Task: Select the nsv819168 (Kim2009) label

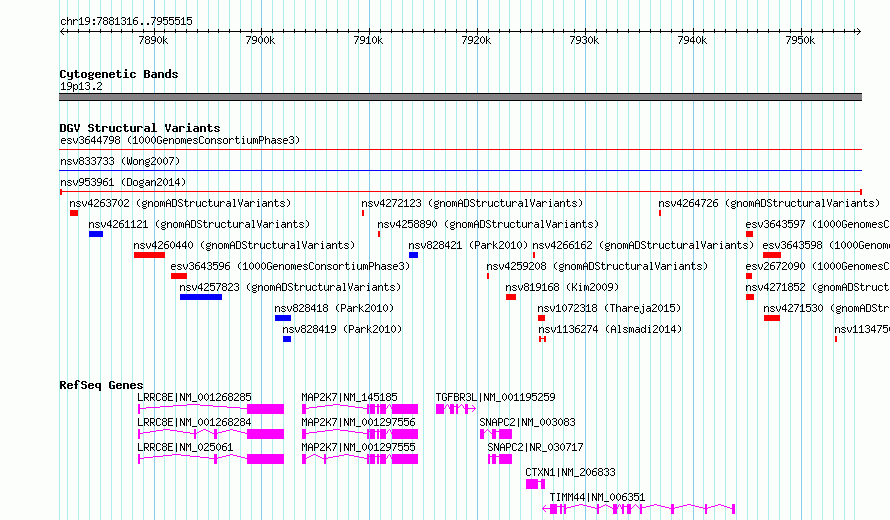Action: click(x=562, y=287)
